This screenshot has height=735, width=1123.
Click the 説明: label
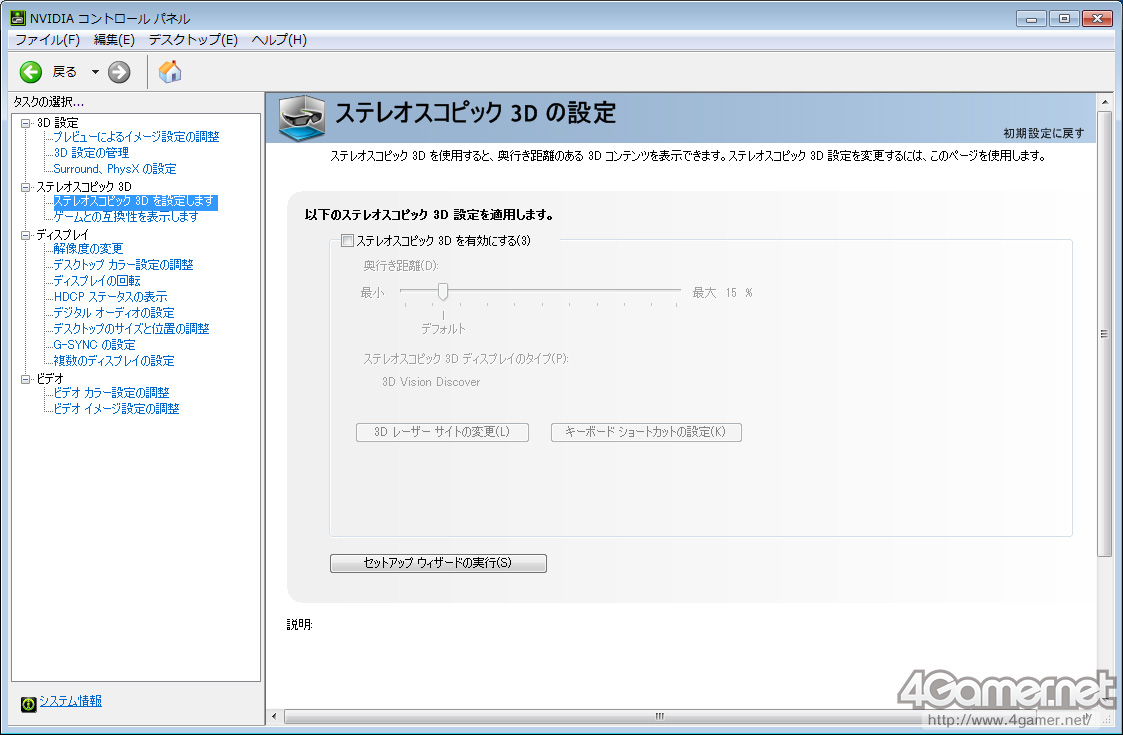click(299, 625)
